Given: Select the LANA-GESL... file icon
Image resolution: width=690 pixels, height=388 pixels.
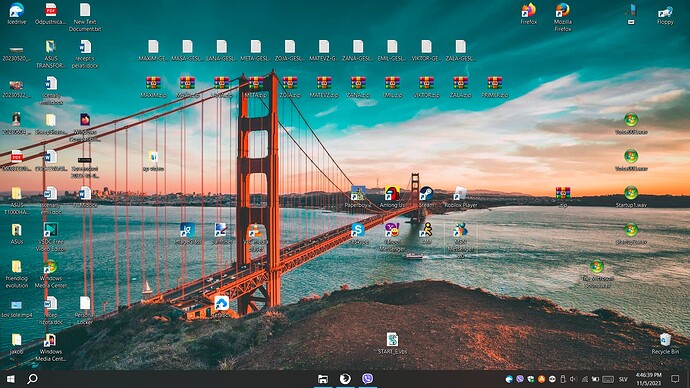Looking at the screenshot, I should (222, 50).
